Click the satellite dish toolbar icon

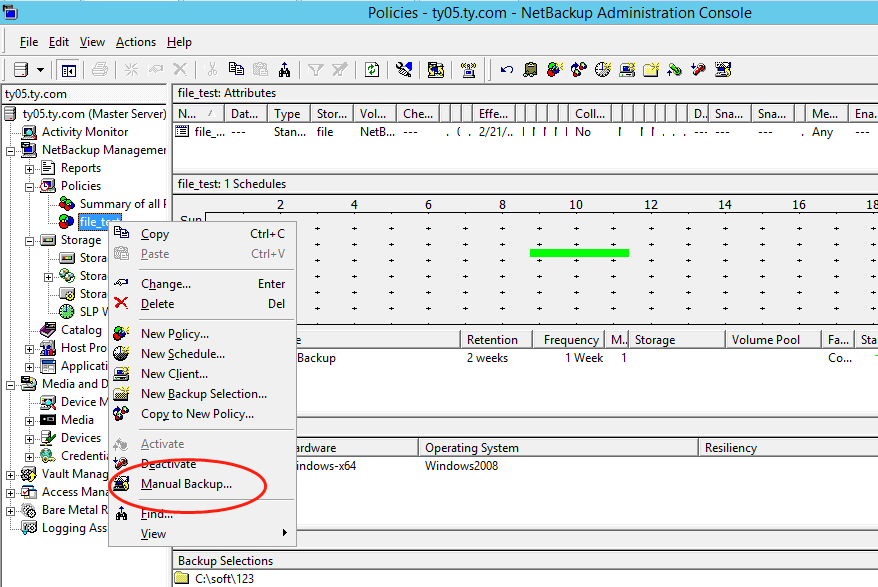tap(404, 69)
